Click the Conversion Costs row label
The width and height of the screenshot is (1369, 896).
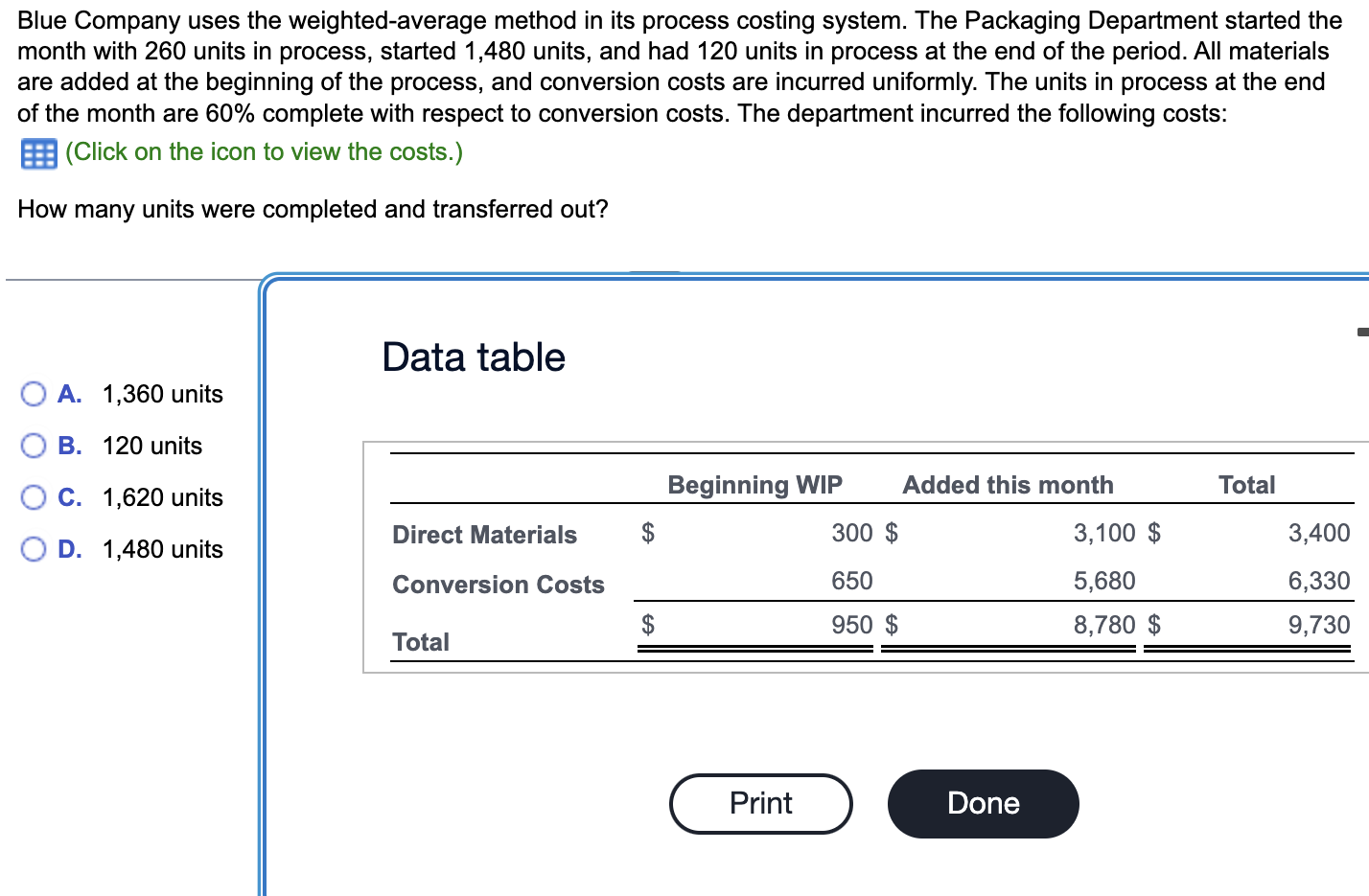click(498, 585)
